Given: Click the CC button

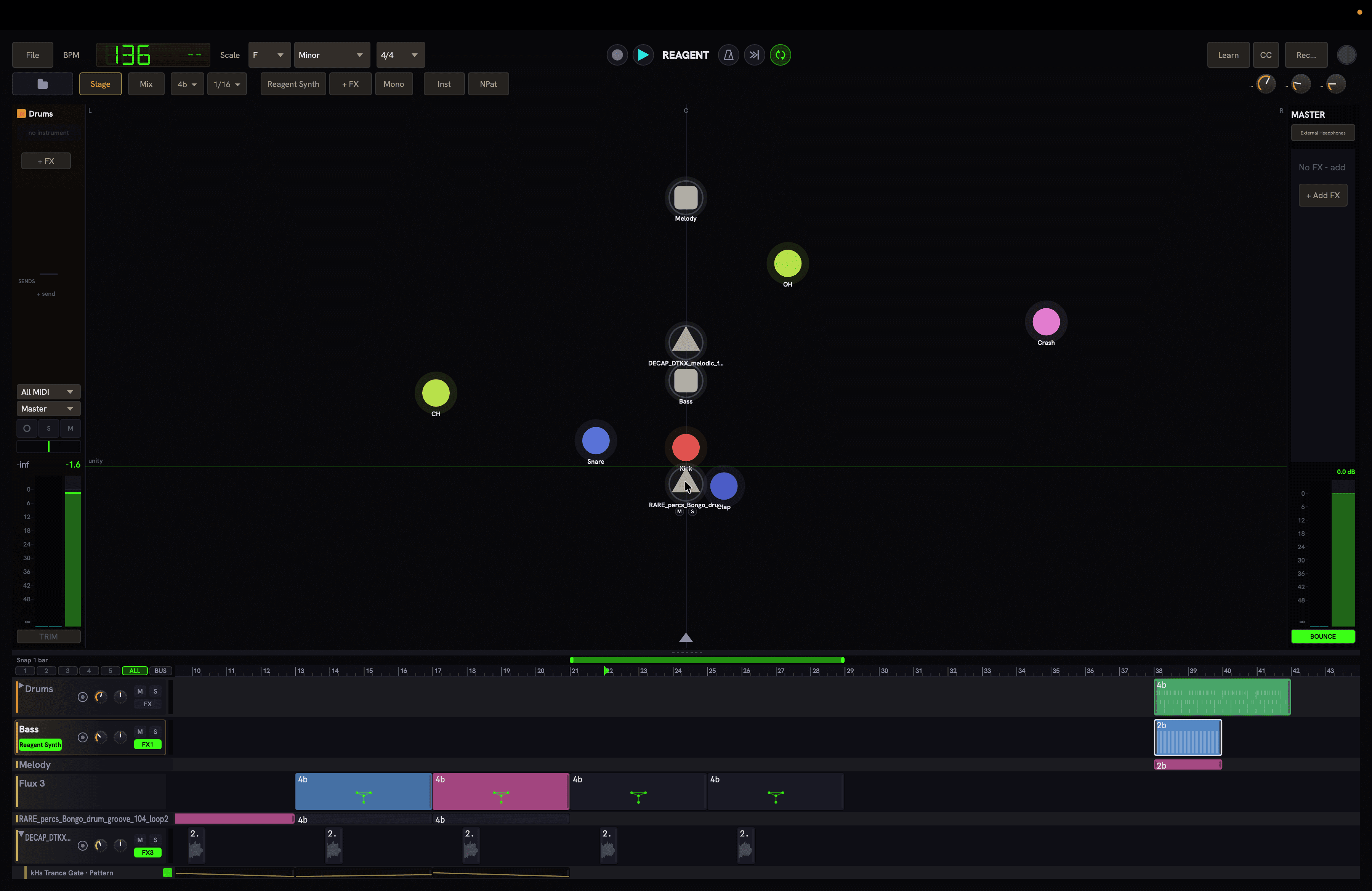Looking at the screenshot, I should point(1265,55).
